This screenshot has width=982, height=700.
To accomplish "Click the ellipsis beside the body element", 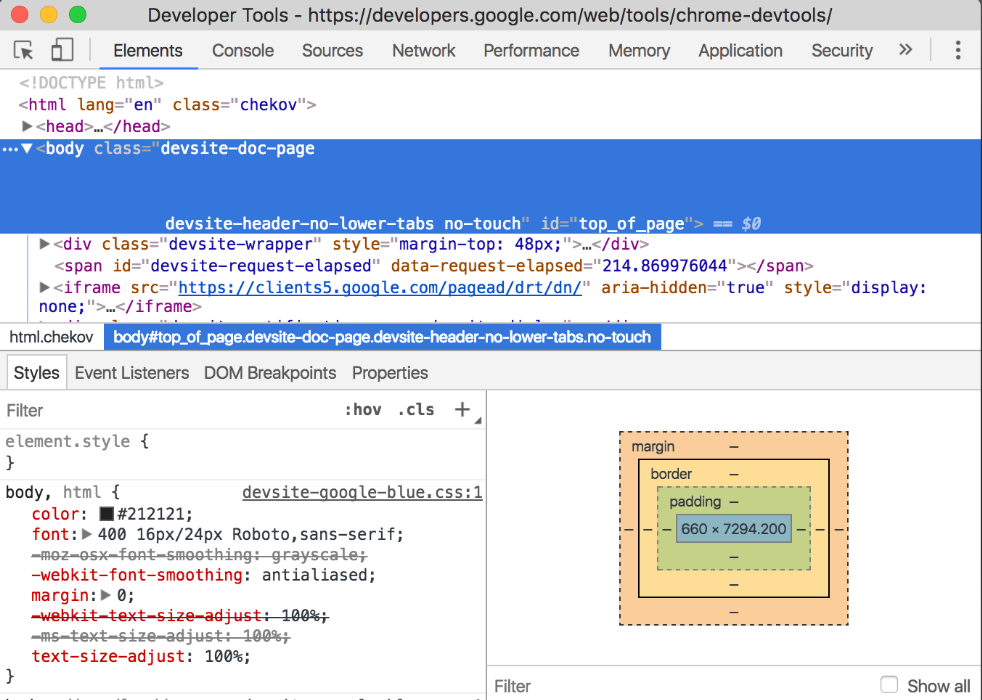I will click(10, 149).
